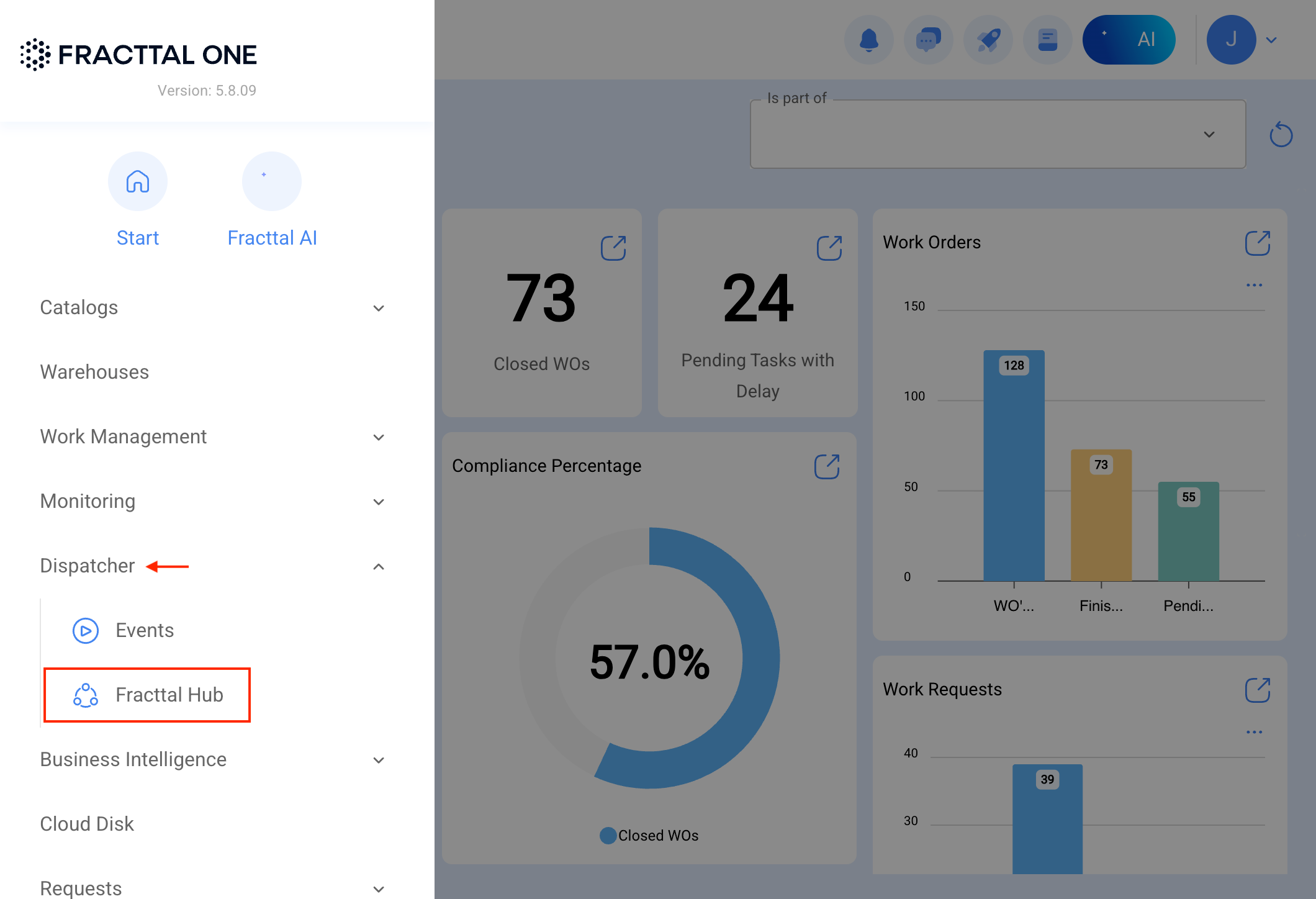Screen dimensions: 1316x899
Task: Open Work Requests chart external link
Action: [x=1258, y=690]
